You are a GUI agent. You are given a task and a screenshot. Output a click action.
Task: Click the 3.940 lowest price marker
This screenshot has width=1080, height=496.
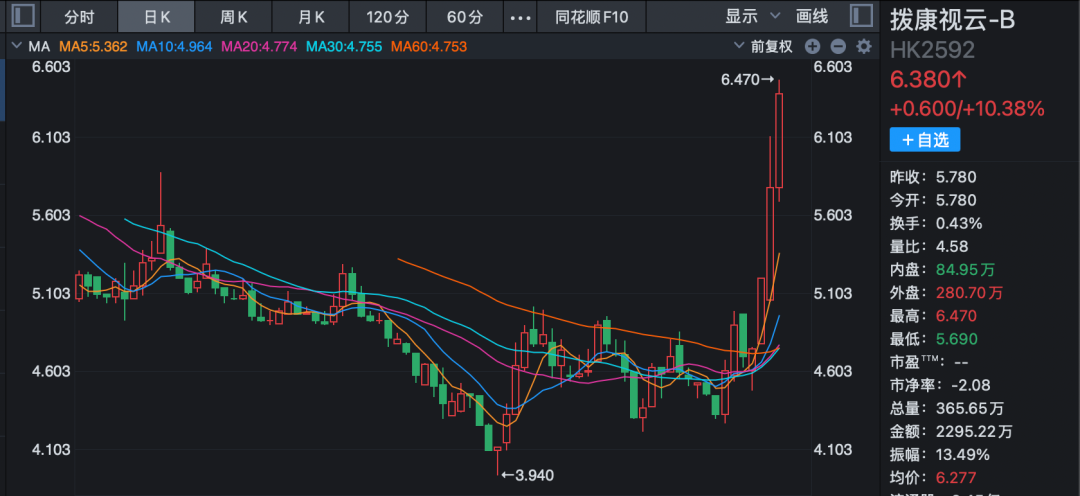[x=529, y=474]
